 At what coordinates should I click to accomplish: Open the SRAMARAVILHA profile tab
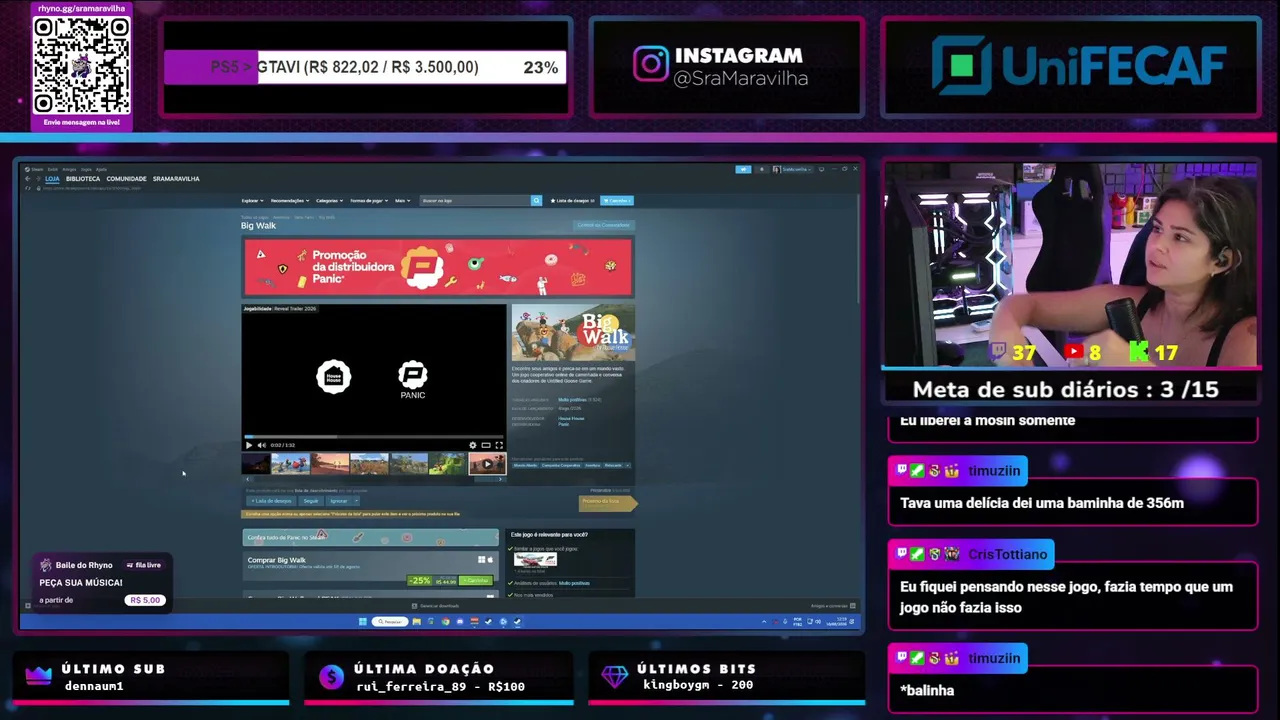[176, 179]
